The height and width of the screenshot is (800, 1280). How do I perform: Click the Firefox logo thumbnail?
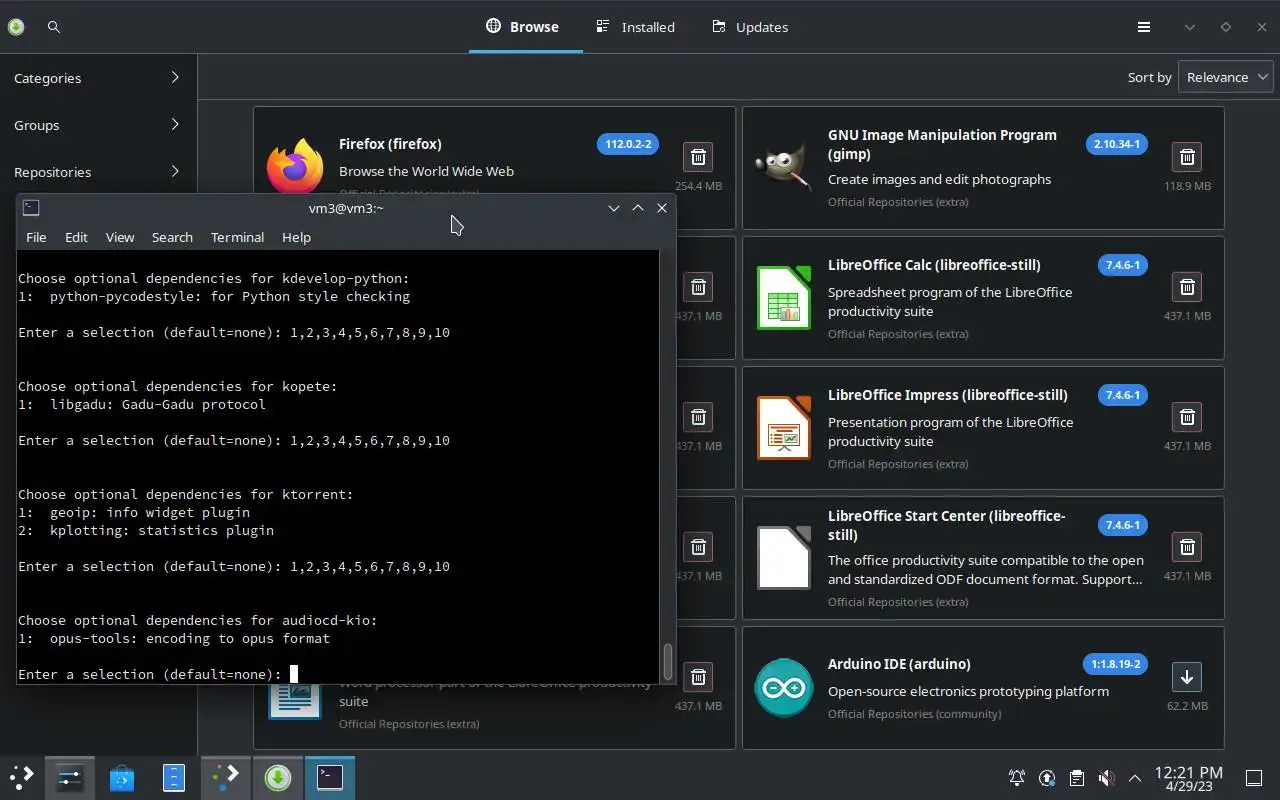pos(295,166)
